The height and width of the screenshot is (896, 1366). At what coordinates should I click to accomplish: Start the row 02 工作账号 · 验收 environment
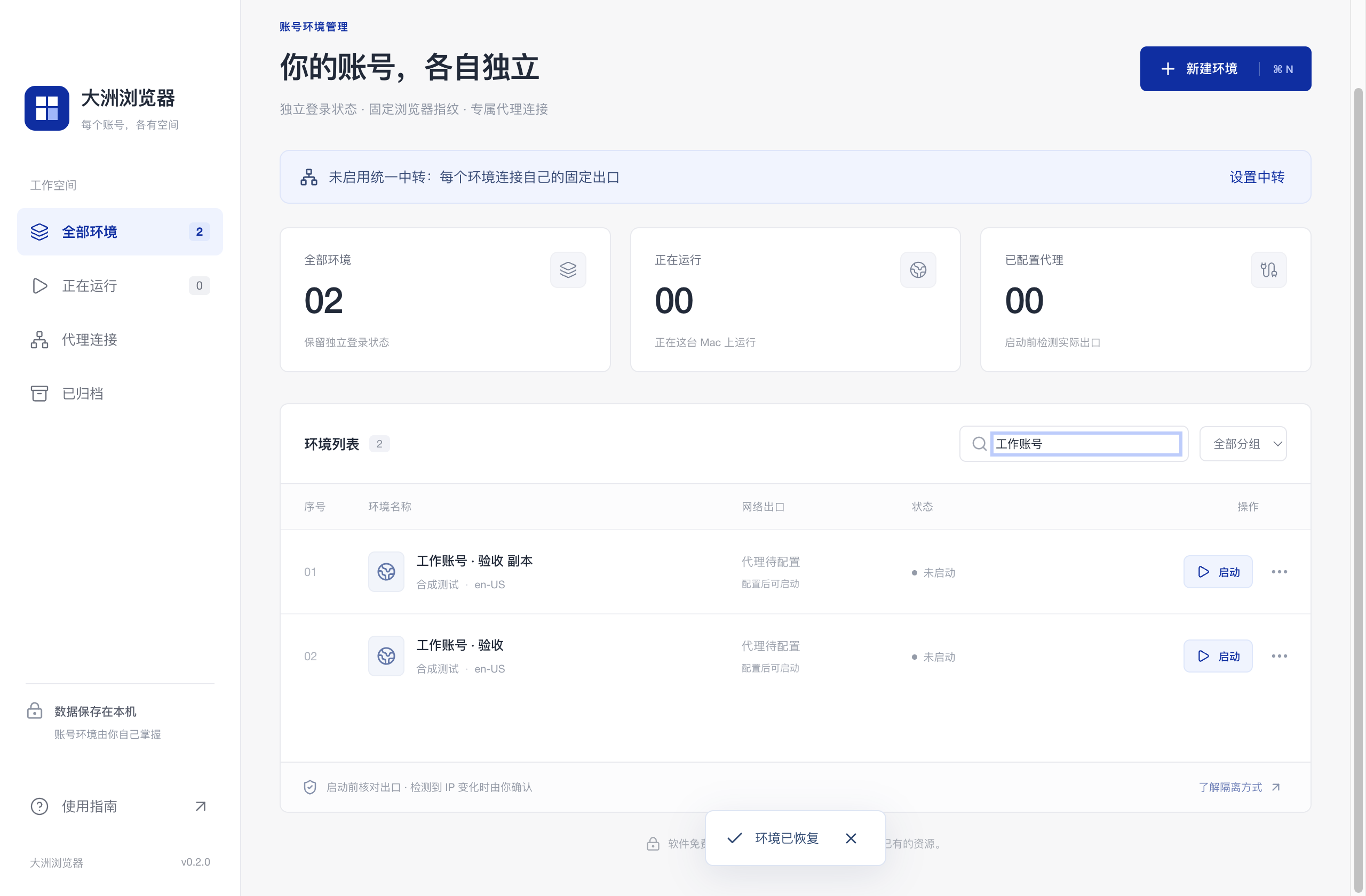click(x=1217, y=656)
